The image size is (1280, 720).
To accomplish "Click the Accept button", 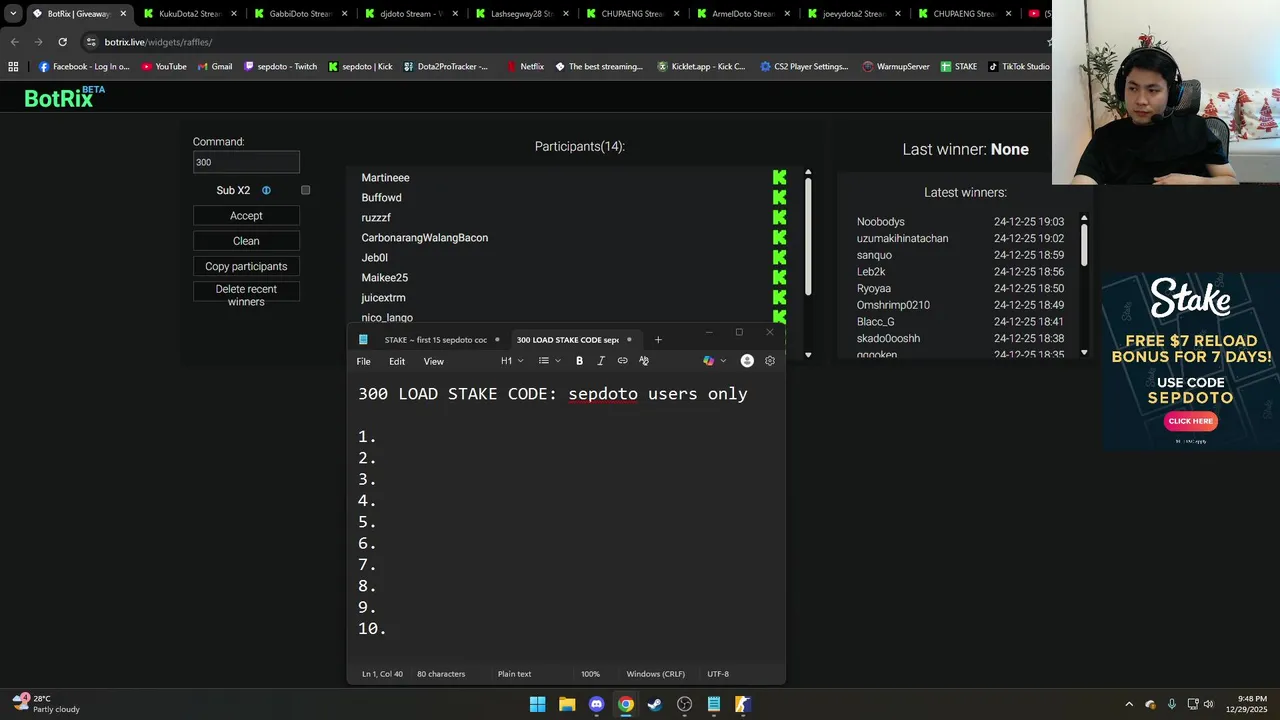I will coord(246,216).
